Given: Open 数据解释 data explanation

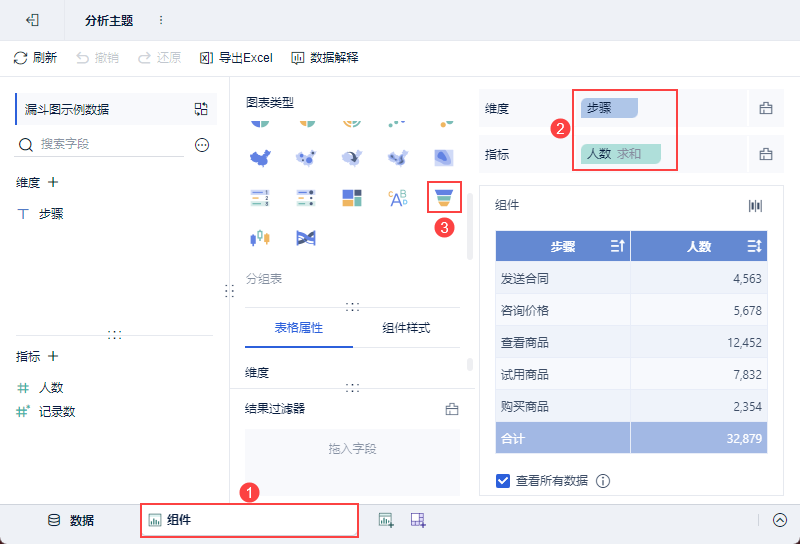Looking at the screenshot, I should (x=324, y=58).
